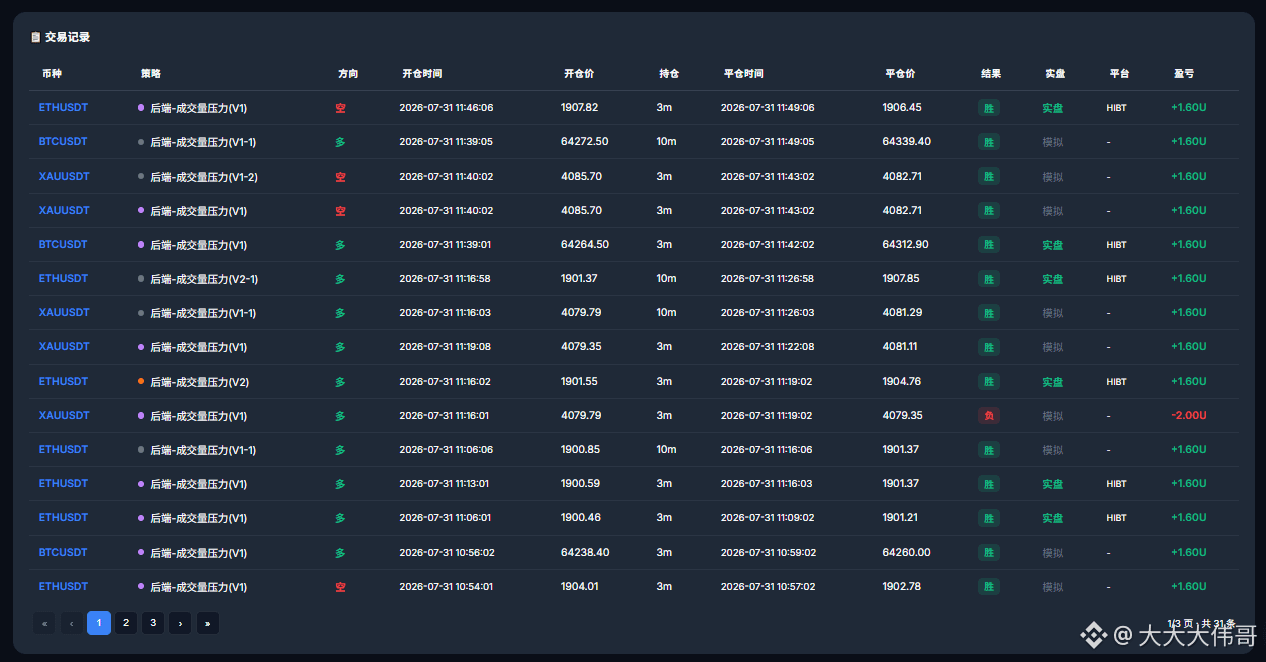Click the purple dot in the 11:46:06 row
This screenshot has height=662, width=1266.
point(141,108)
